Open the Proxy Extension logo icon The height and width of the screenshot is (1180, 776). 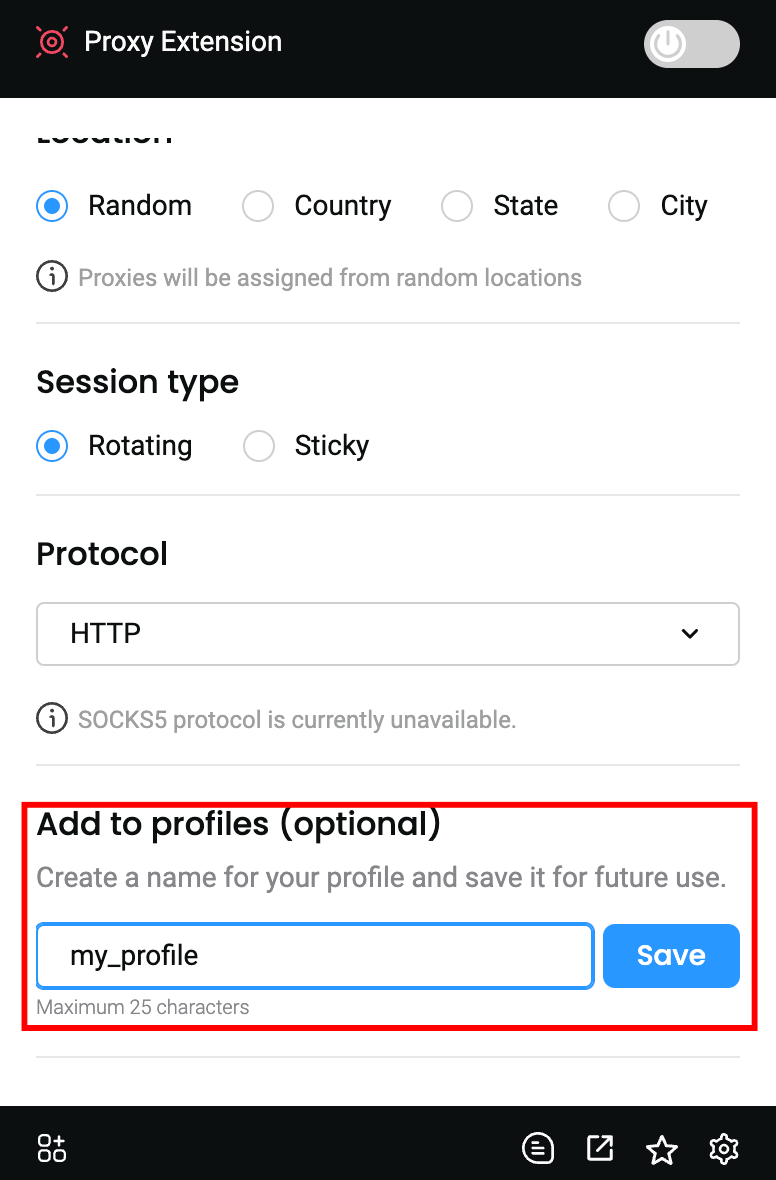(x=51, y=43)
